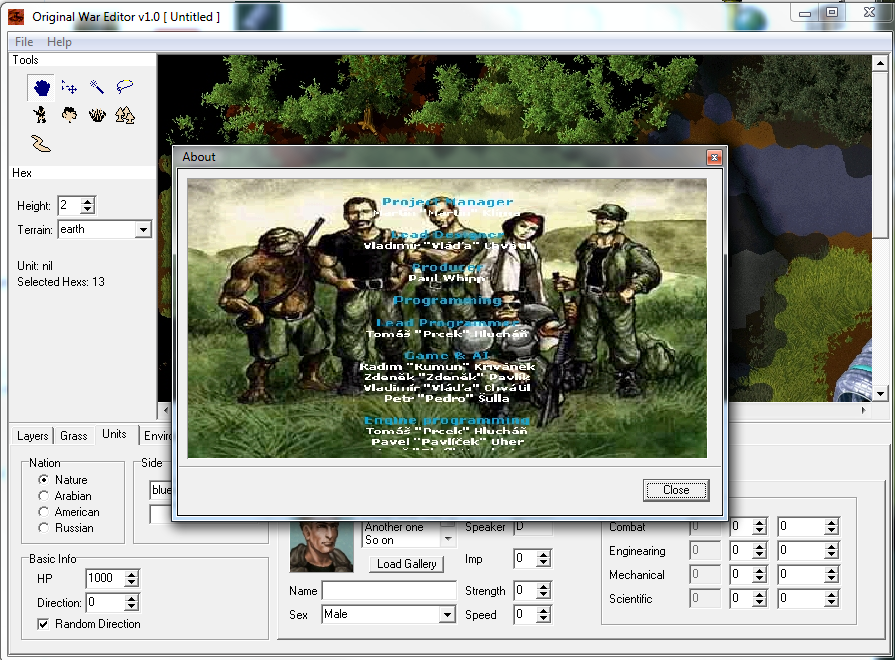The width and height of the screenshot is (895, 660).
Task: Select 'Another one' in the gallery list
Action: click(394, 527)
